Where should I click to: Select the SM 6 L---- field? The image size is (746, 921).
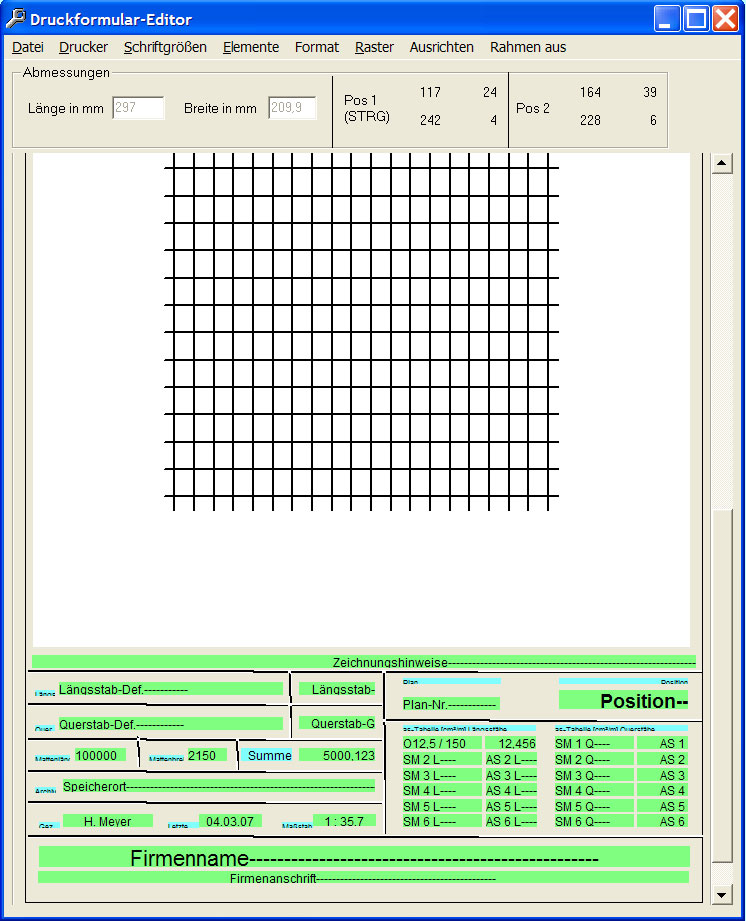pos(442,821)
